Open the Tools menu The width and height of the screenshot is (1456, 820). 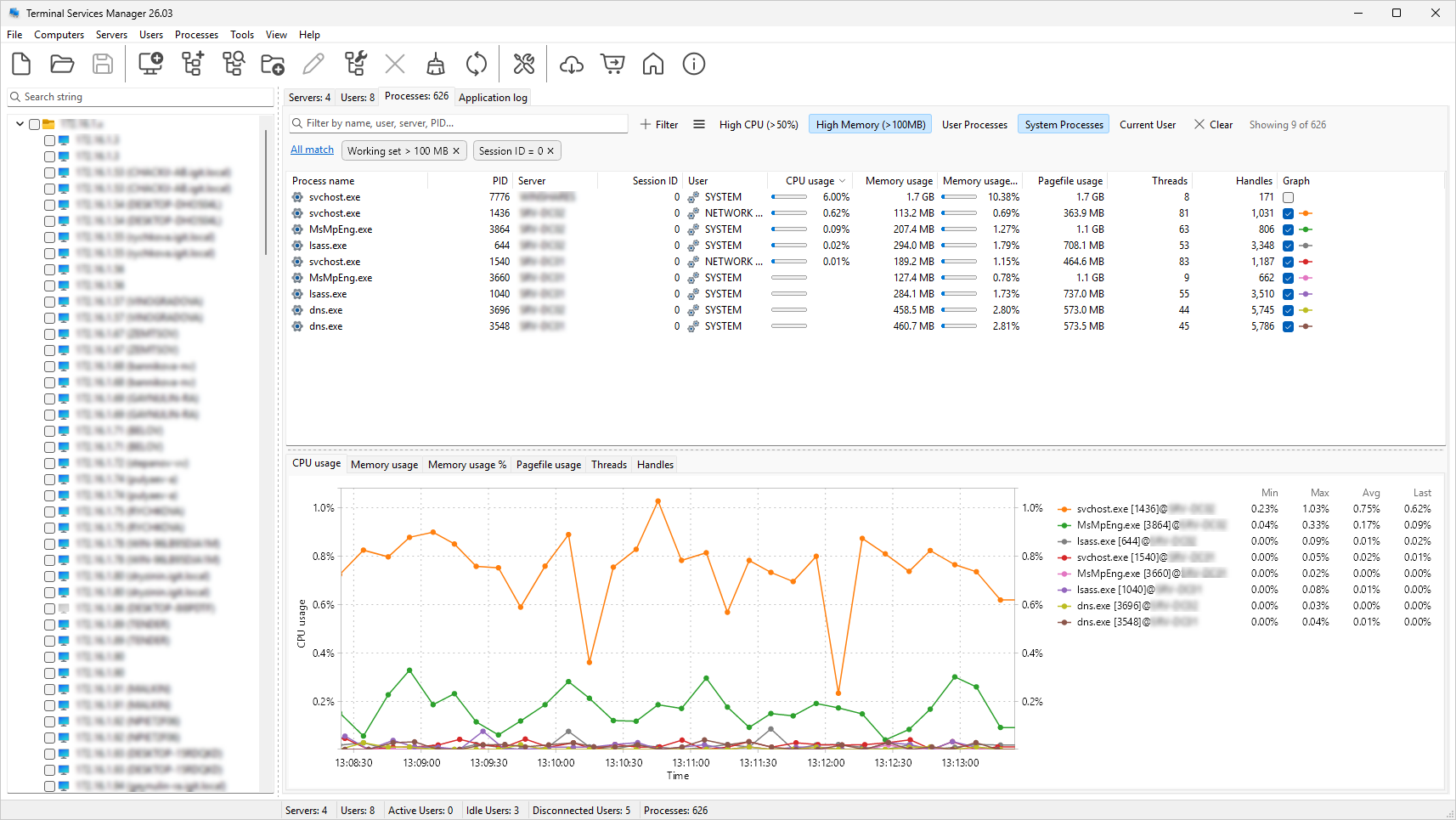pyautogui.click(x=242, y=35)
